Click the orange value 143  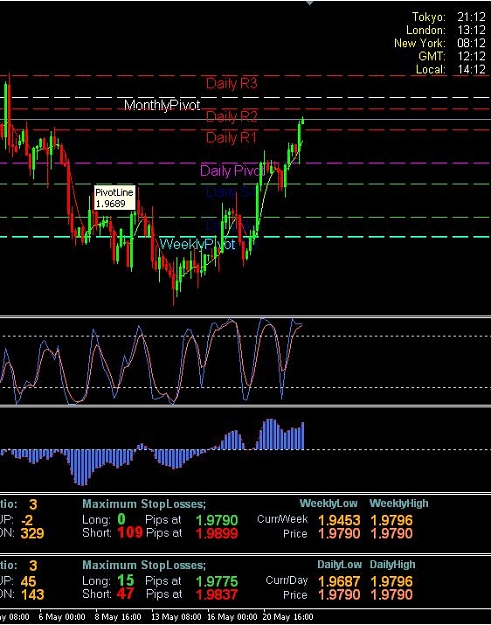[32, 595]
